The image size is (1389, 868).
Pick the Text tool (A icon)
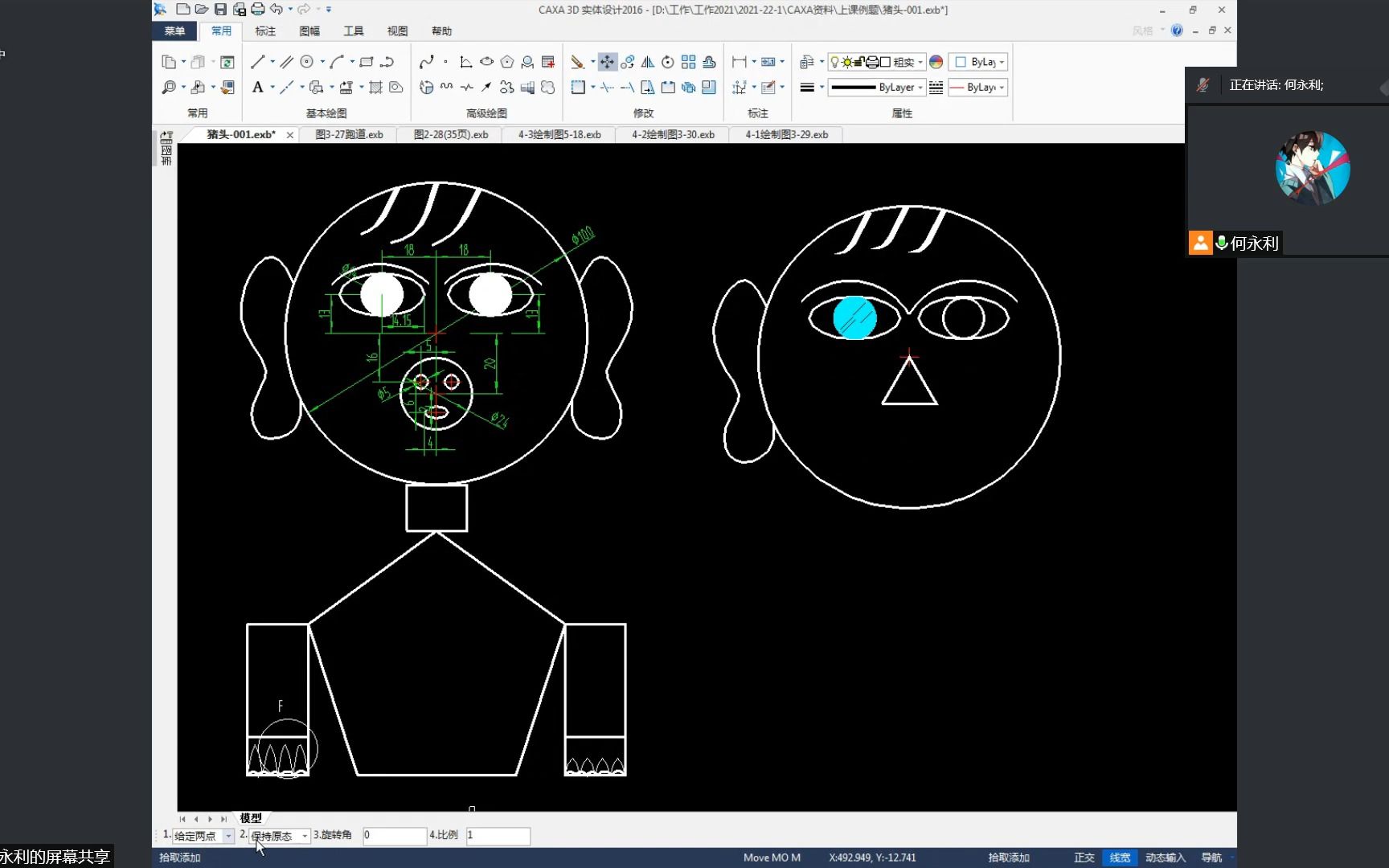coord(257,87)
